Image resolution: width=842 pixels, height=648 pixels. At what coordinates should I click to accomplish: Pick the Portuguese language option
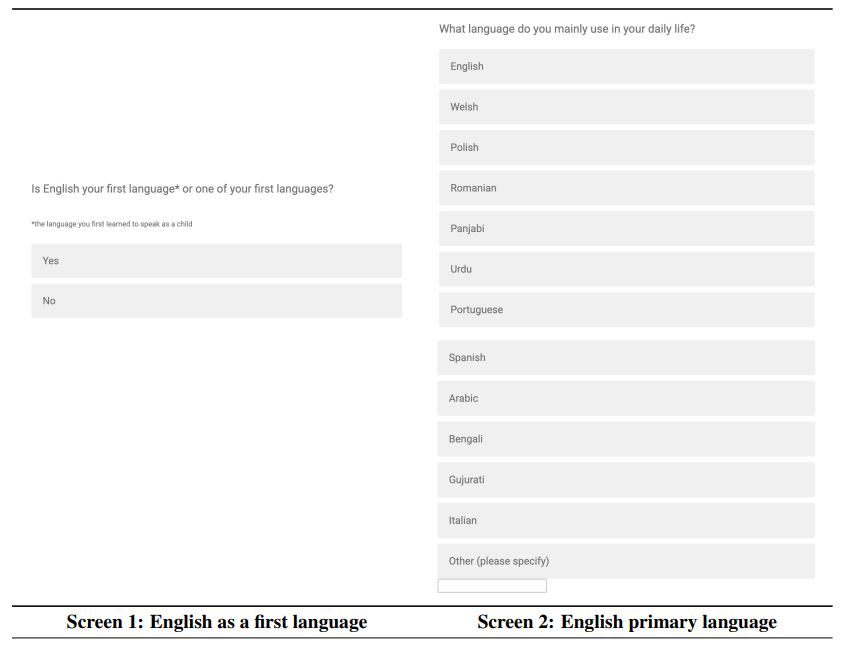pyautogui.click(x=627, y=310)
